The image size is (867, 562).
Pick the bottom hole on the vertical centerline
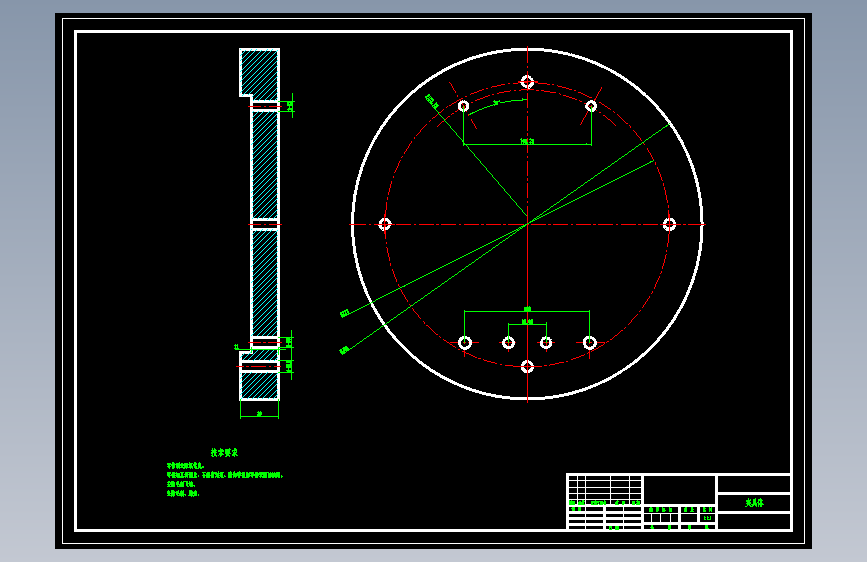(527, 366)
